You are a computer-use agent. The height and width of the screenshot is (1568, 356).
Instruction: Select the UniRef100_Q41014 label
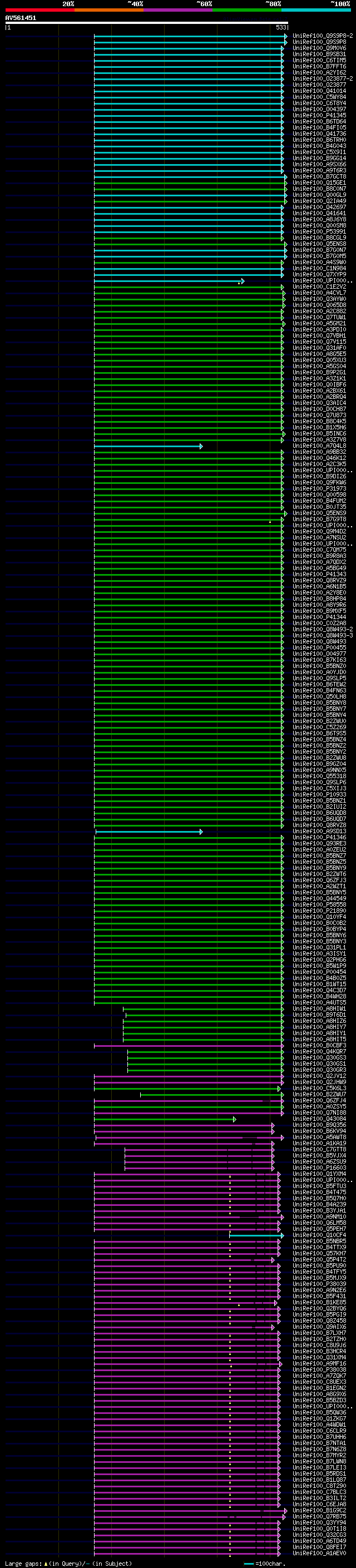[x=319, y=91]
